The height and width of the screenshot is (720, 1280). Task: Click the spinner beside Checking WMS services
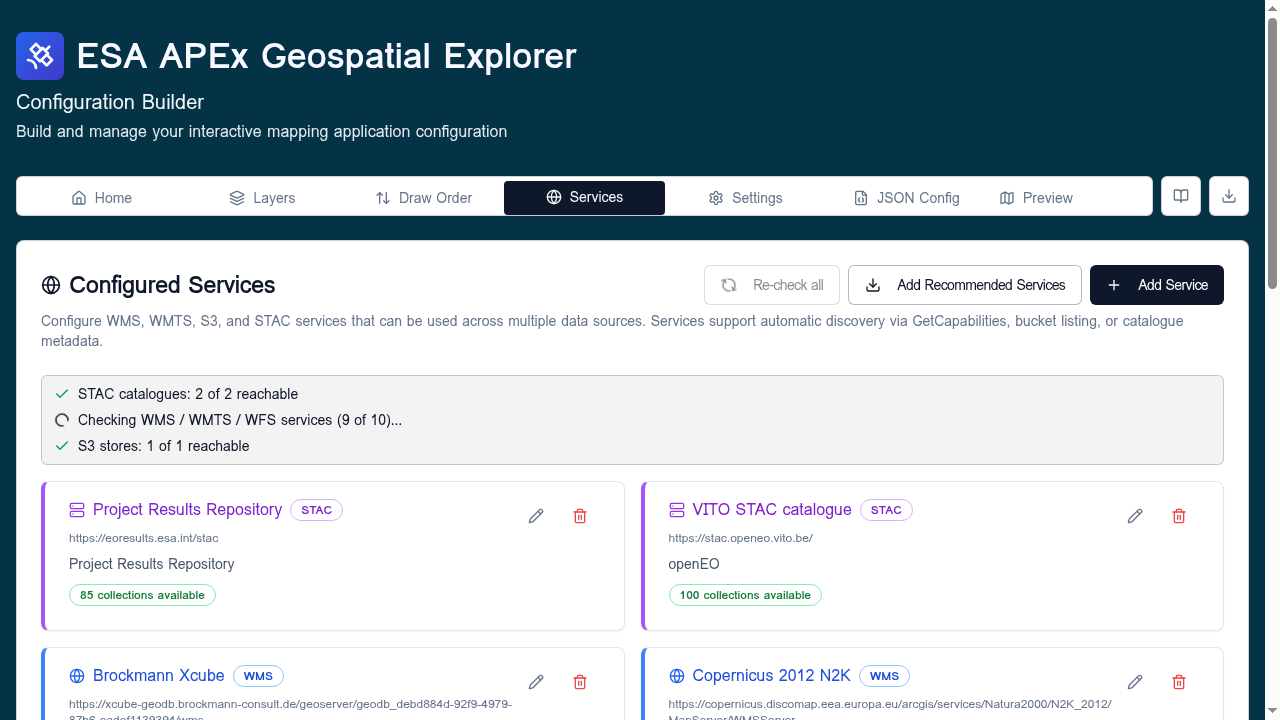pyautogui.click(x=62, y=420)
